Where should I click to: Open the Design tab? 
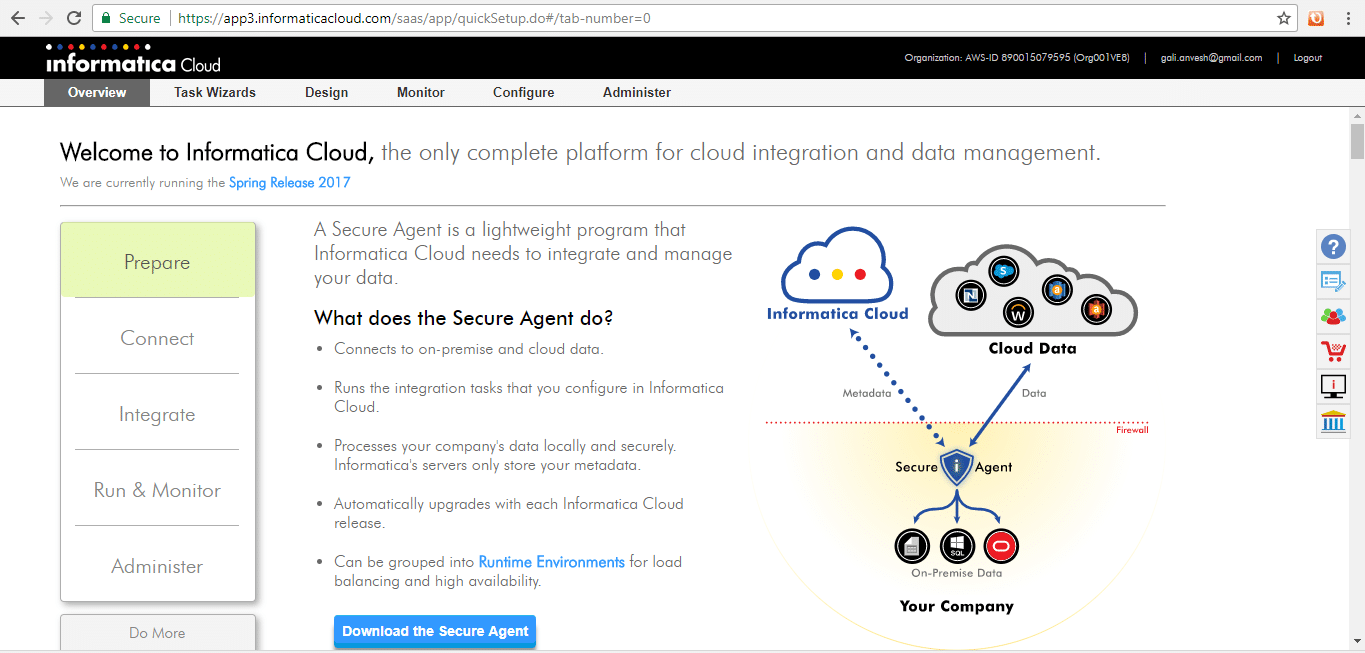pyautogui.click(x=327, y=92)
